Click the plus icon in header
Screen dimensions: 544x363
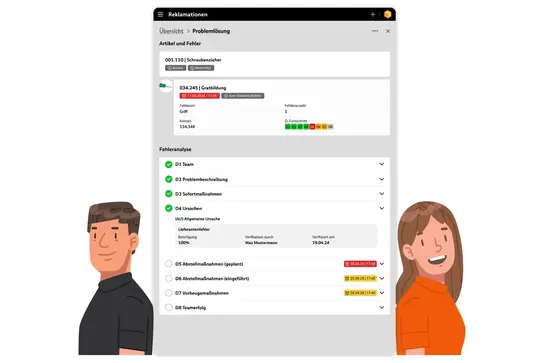[x=373, y=15]
